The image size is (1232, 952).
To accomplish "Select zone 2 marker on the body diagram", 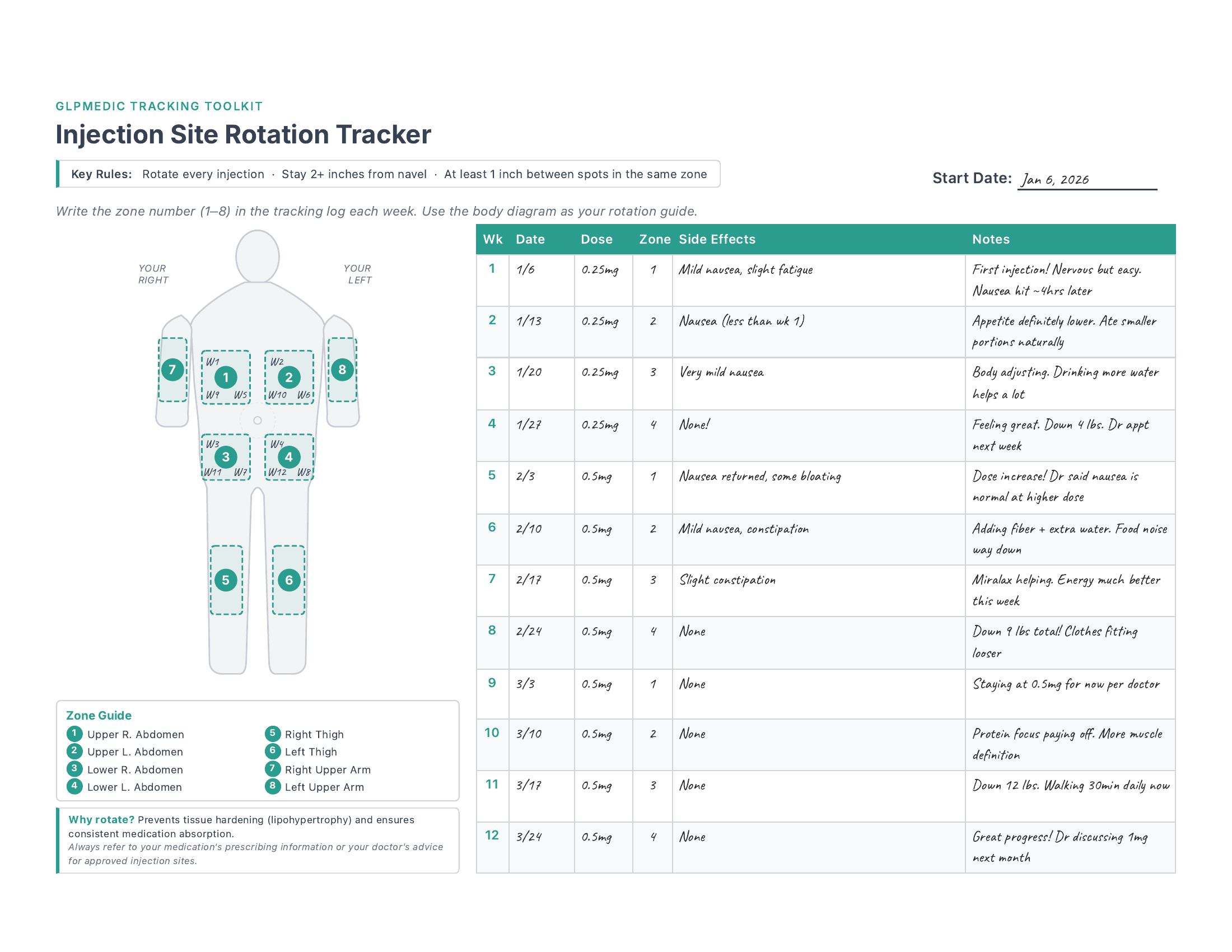I will click(x=290, y=378).
